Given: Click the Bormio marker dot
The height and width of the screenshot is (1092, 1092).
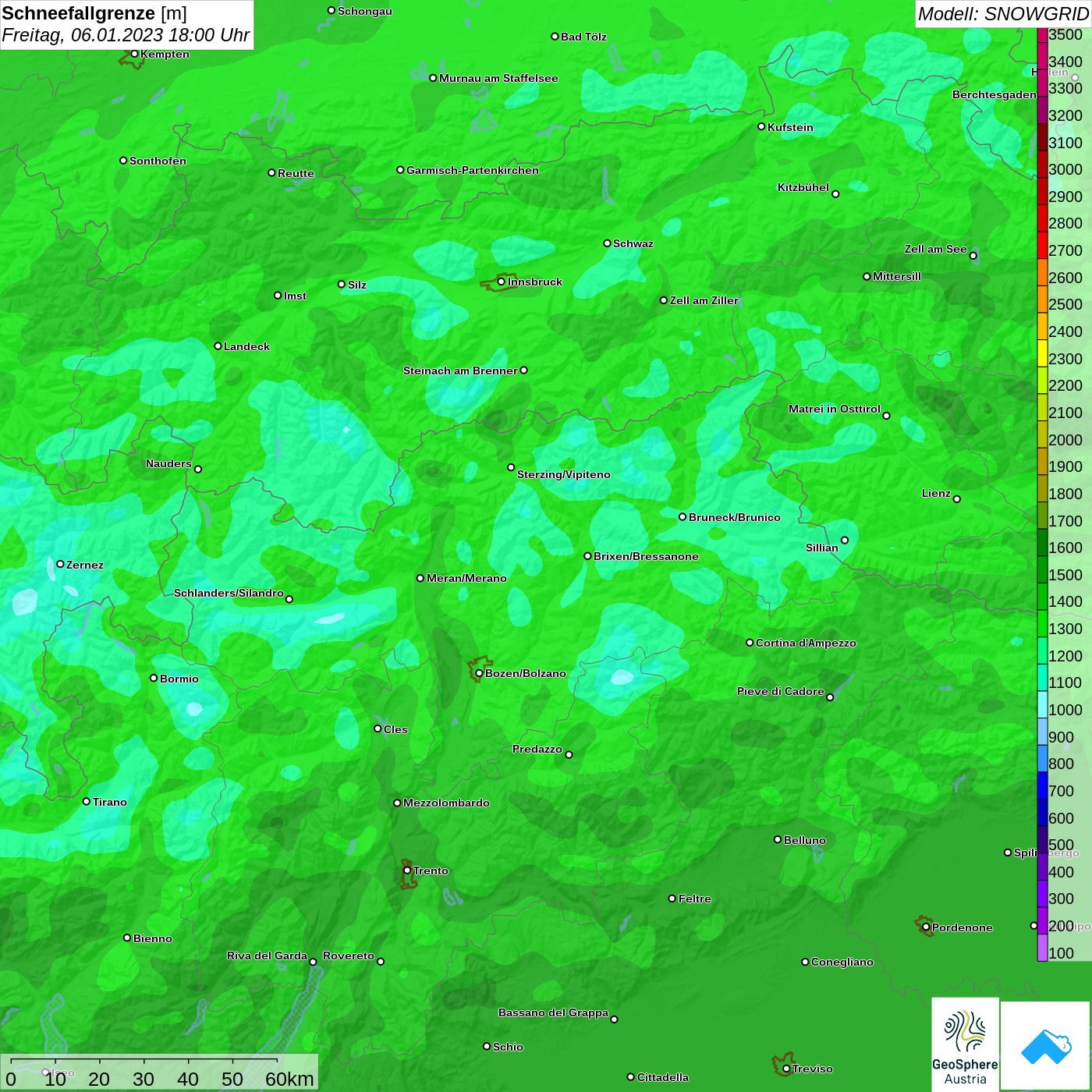Looking at the screenshot, I should (154, 678).
